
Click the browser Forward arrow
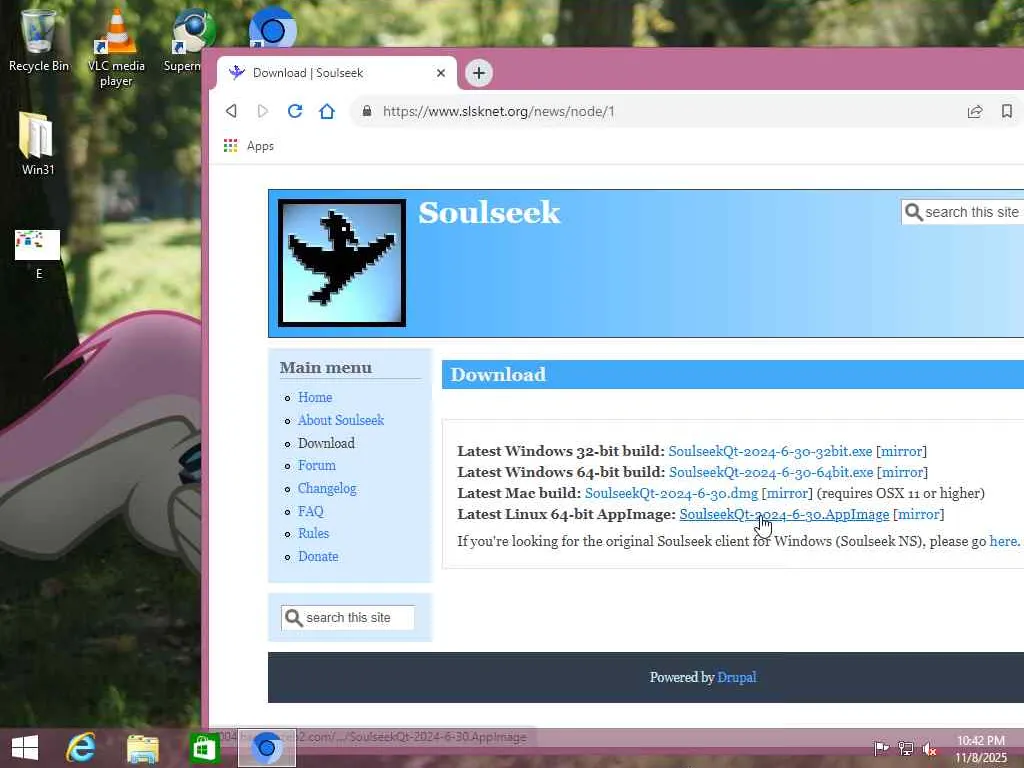coord(263,111)
